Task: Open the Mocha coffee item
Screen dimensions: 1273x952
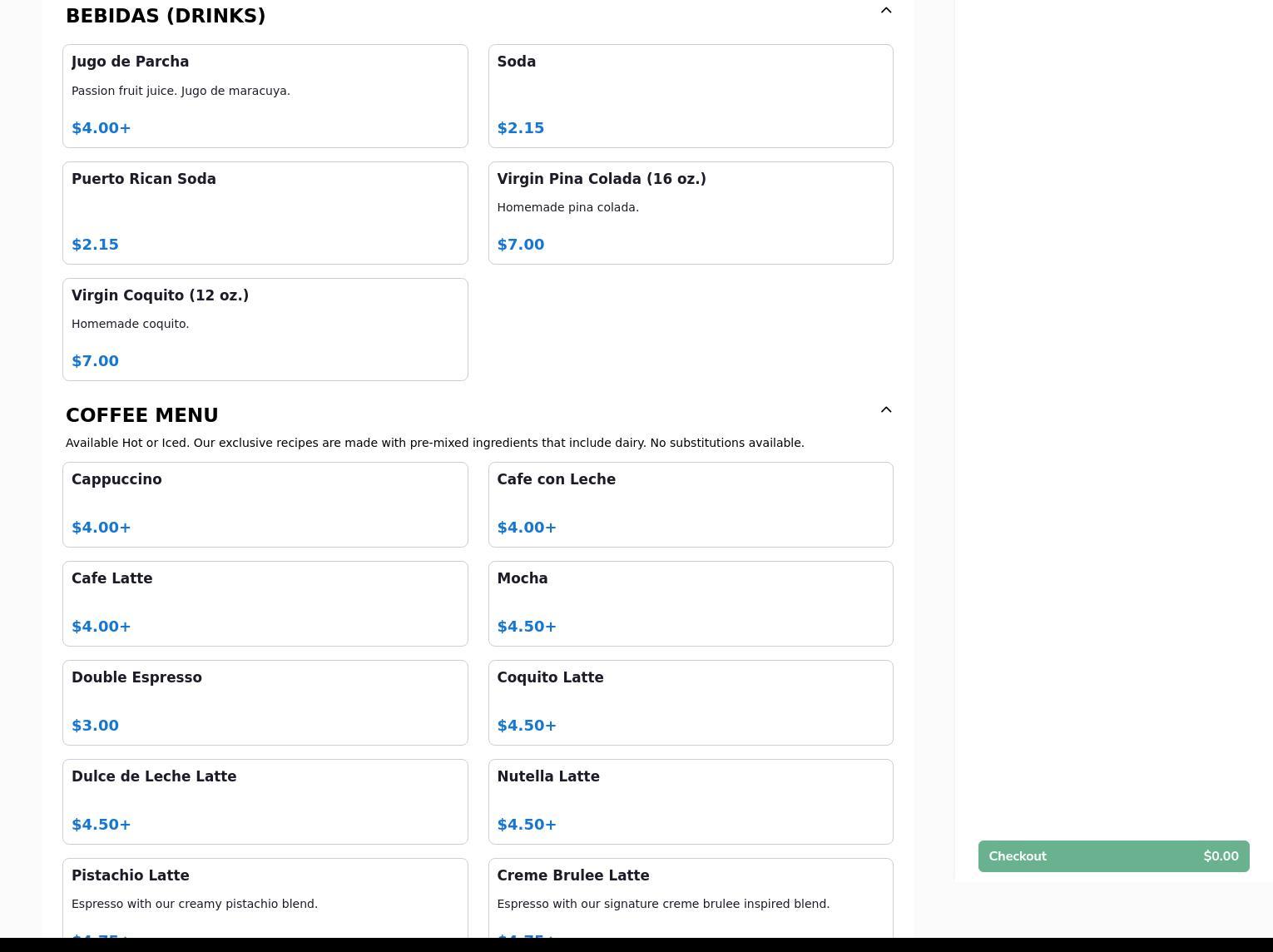Action: click(690, 603)
